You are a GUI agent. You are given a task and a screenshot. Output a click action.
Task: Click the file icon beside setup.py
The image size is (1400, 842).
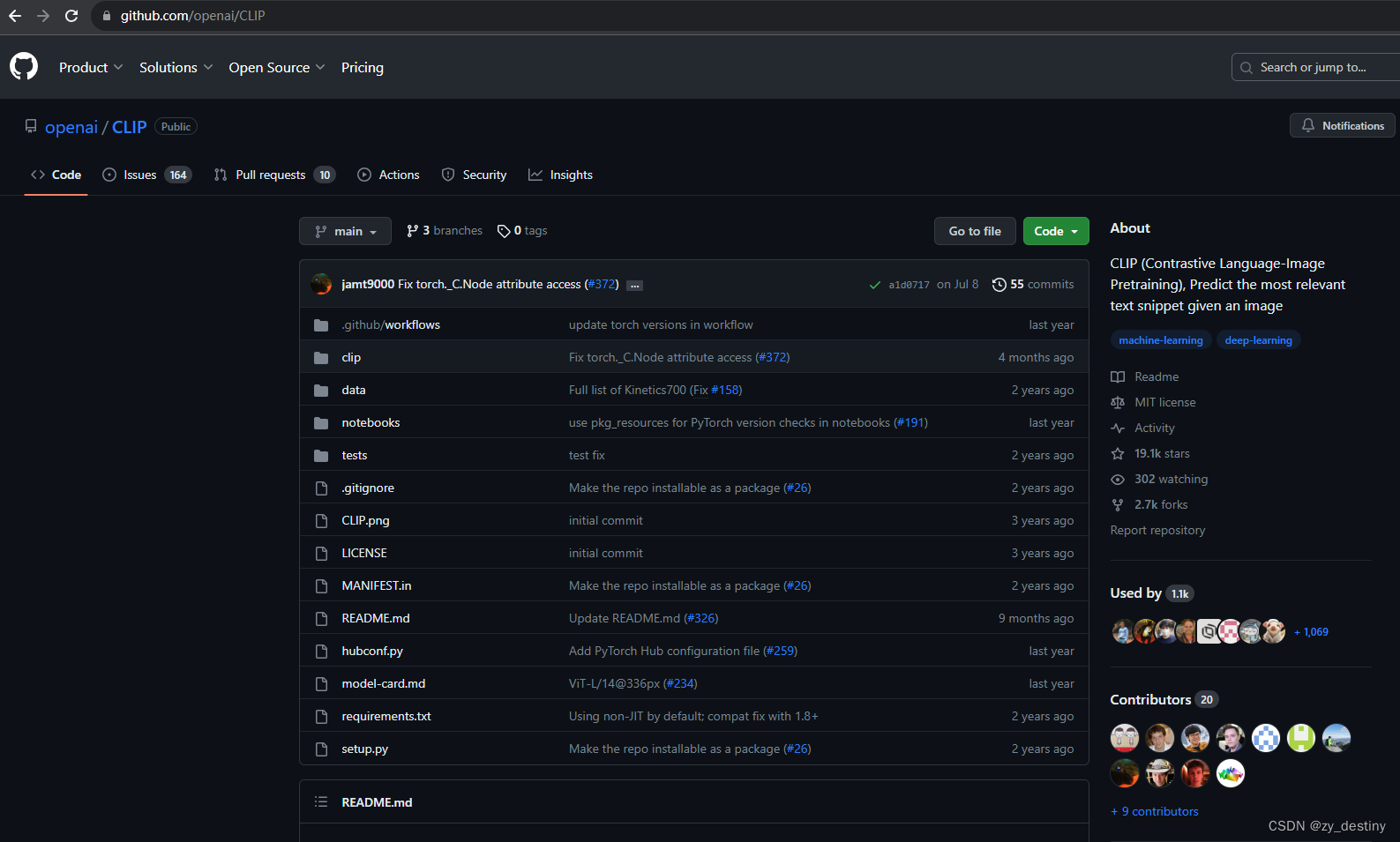[x=321, y=749]
